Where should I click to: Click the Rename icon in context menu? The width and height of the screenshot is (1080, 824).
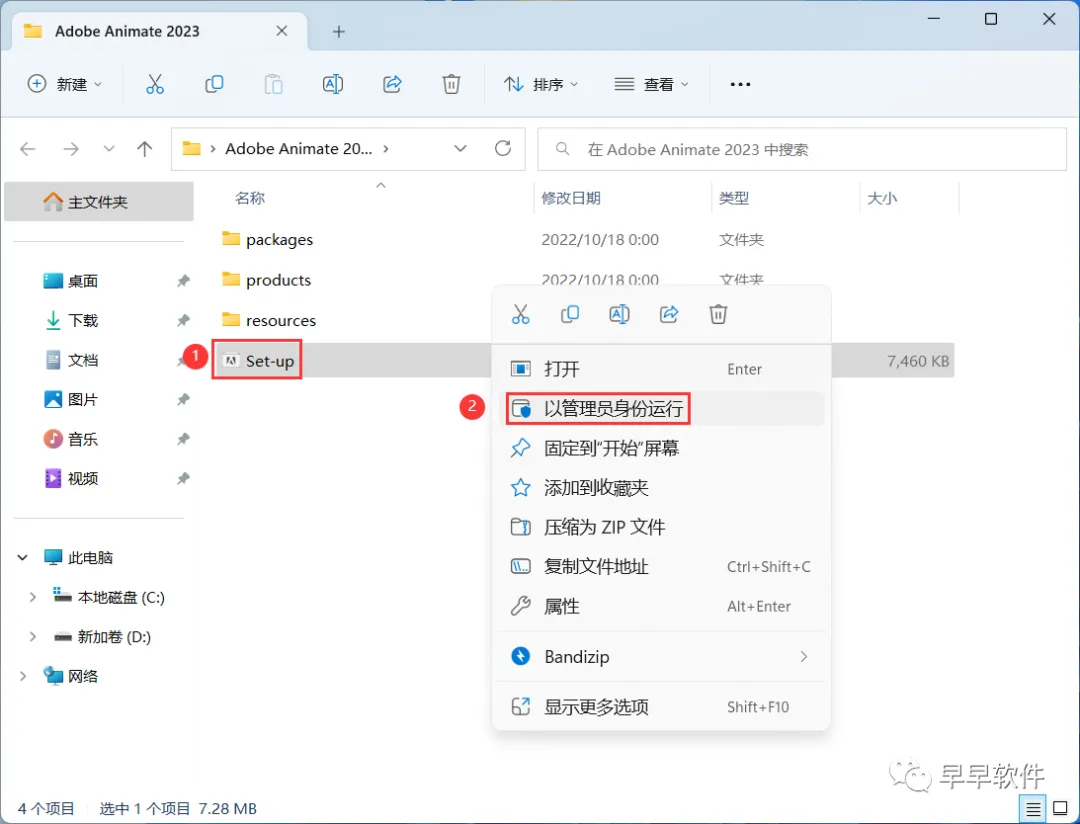(x=619, y=314)
